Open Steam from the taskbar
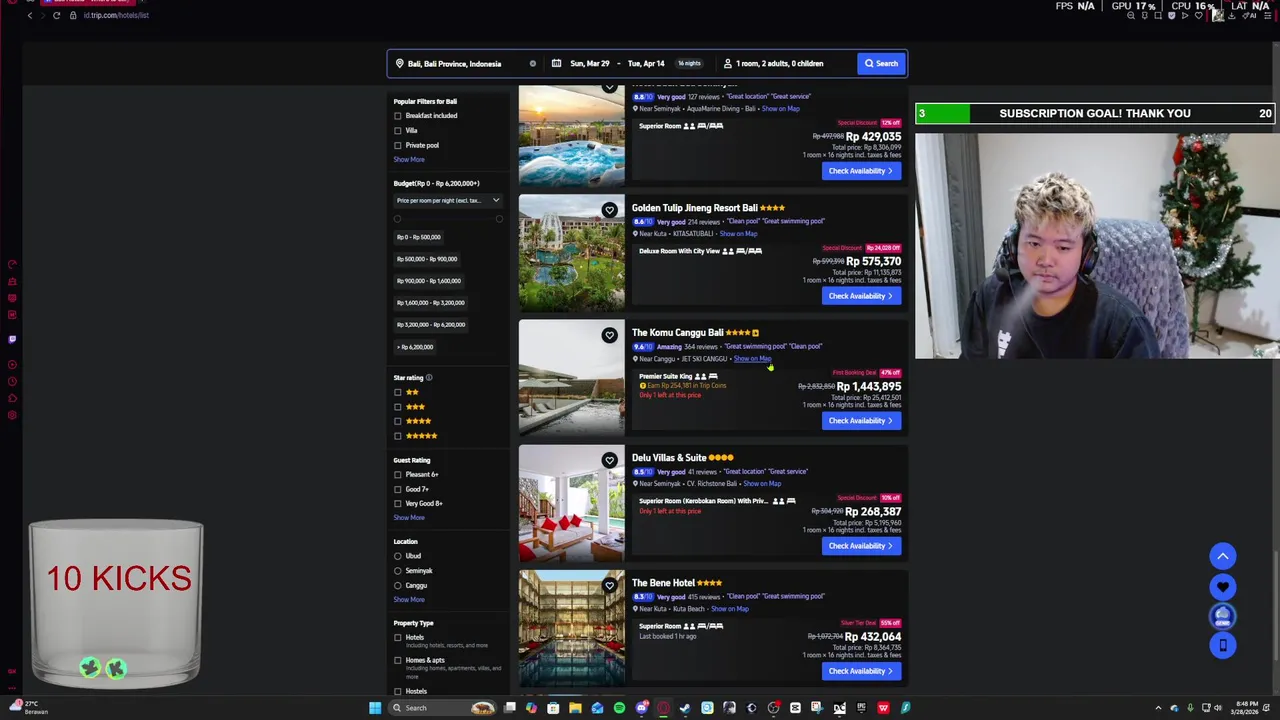Screen dimensions: 1280x720 point(684,708)
